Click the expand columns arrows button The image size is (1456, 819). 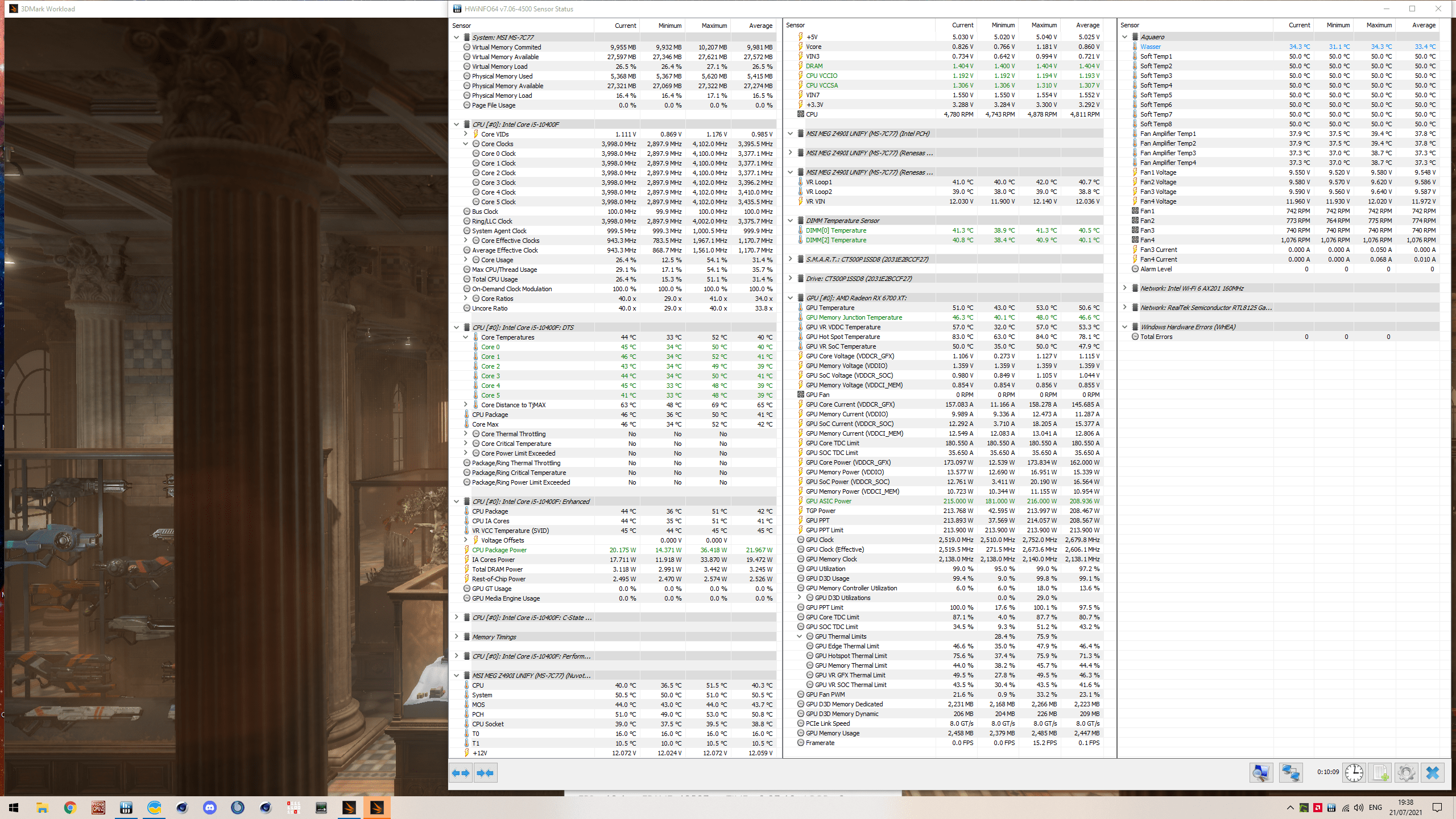coord(461,773)
